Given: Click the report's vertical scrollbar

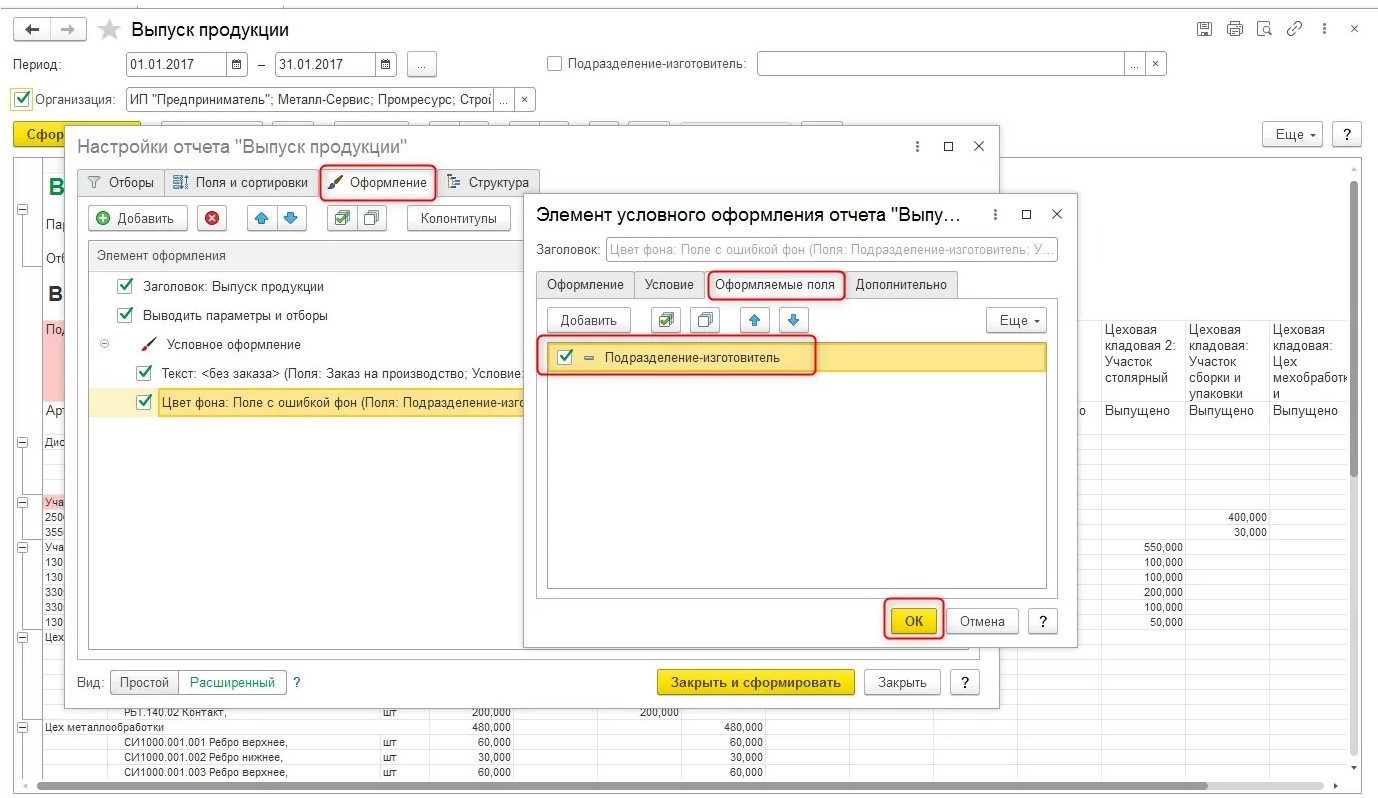Looking at the screenshot, I should point(1353,330).
